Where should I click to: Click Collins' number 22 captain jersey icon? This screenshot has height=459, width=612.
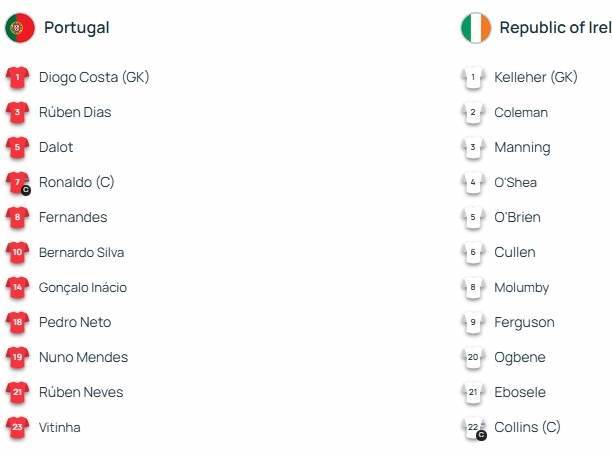[473, 428]
